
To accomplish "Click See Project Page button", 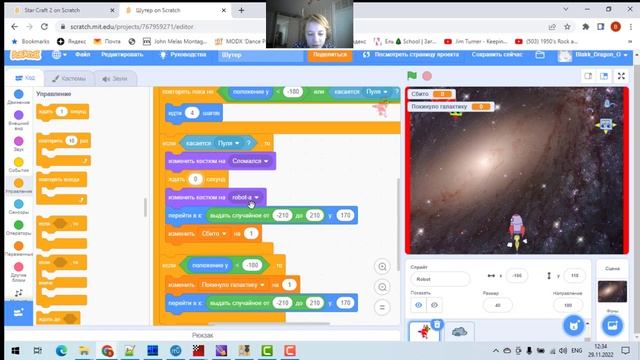I will [411, 55].
